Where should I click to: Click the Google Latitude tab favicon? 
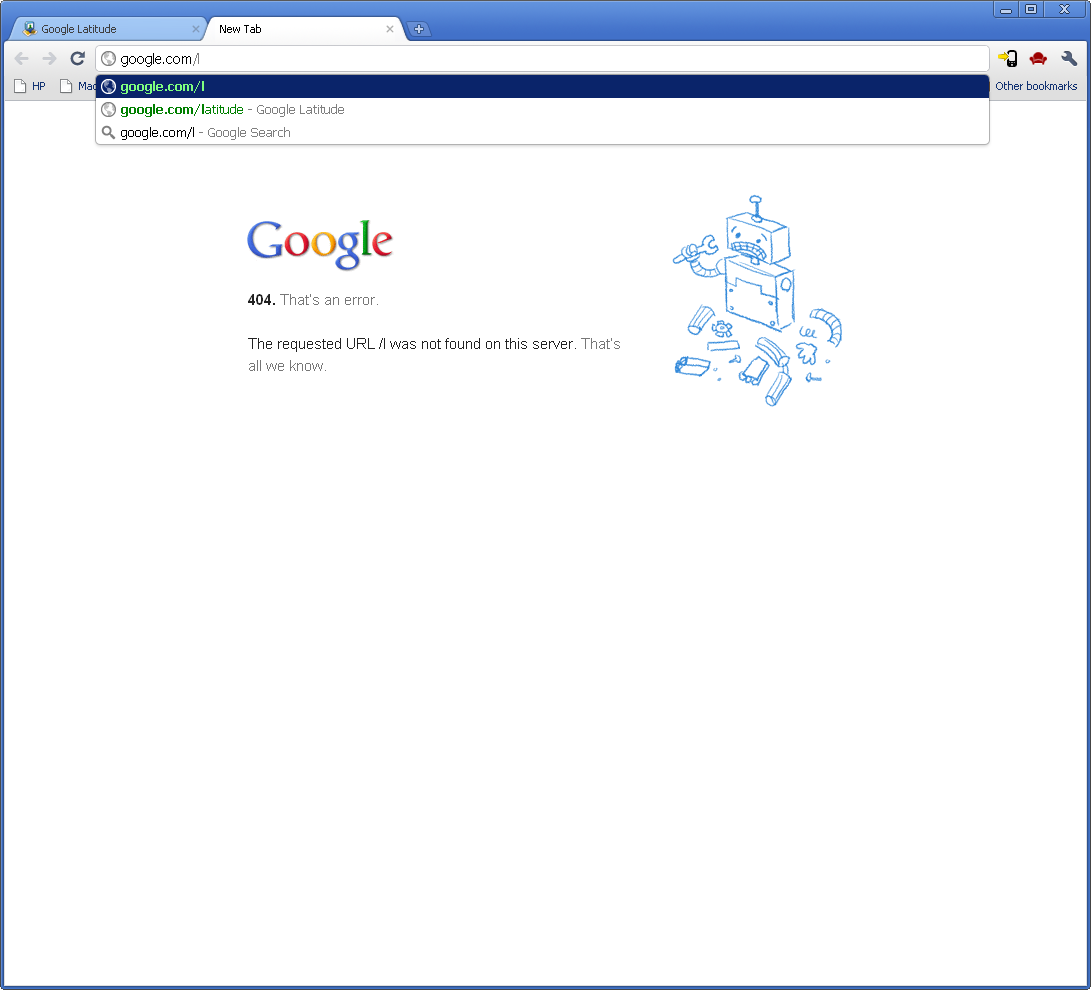[x=29, y=29]
